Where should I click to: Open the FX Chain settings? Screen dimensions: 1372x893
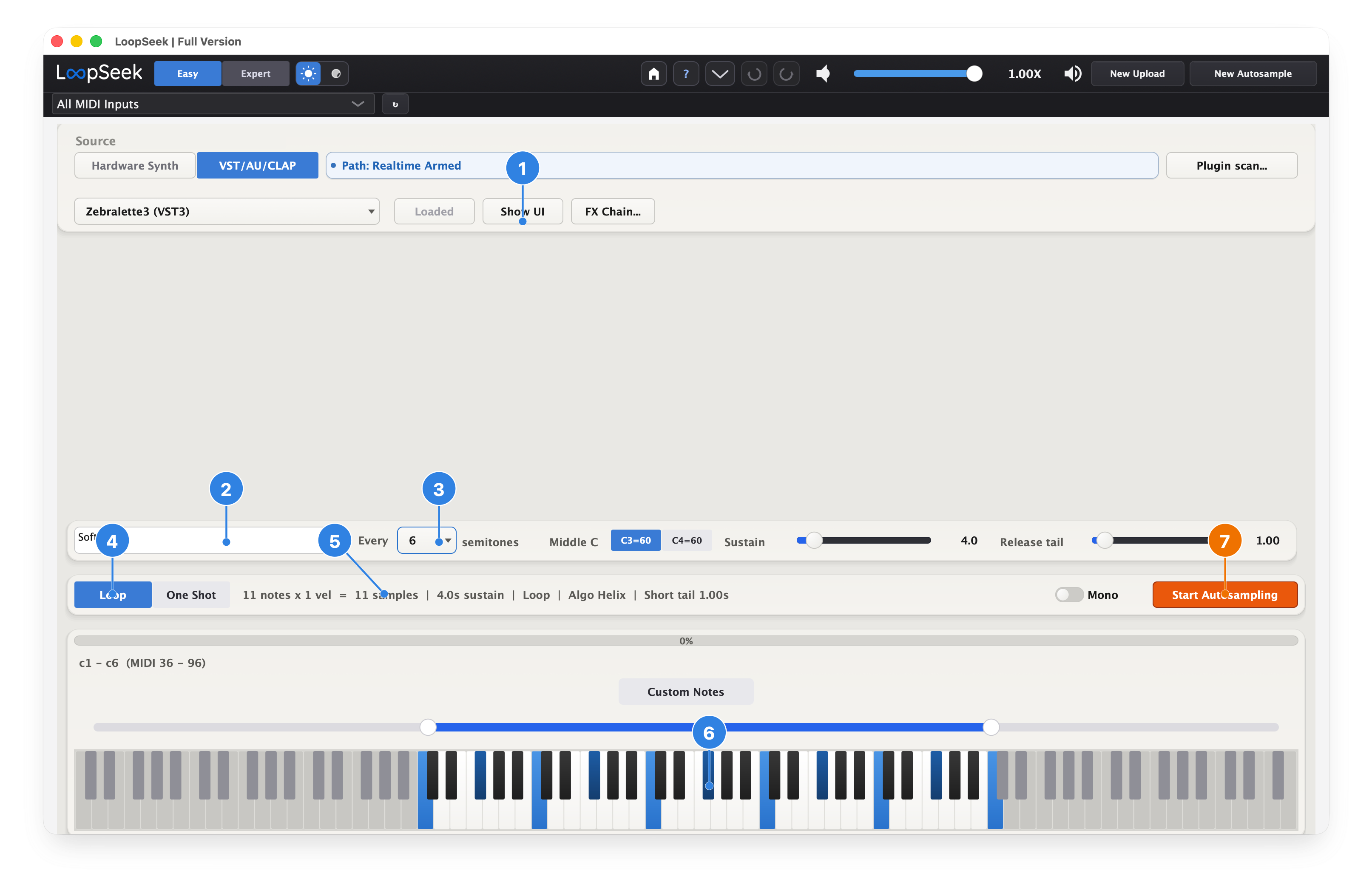612,211
